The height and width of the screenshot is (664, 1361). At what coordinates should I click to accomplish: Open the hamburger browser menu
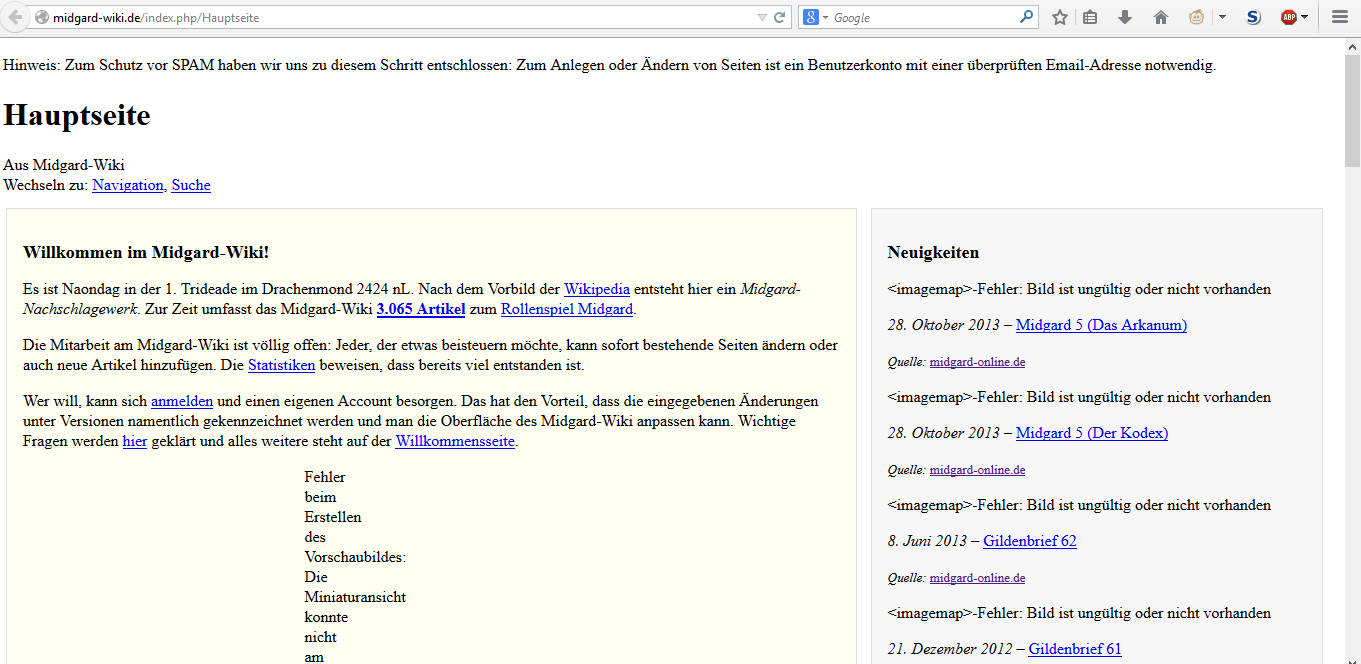1340,17
